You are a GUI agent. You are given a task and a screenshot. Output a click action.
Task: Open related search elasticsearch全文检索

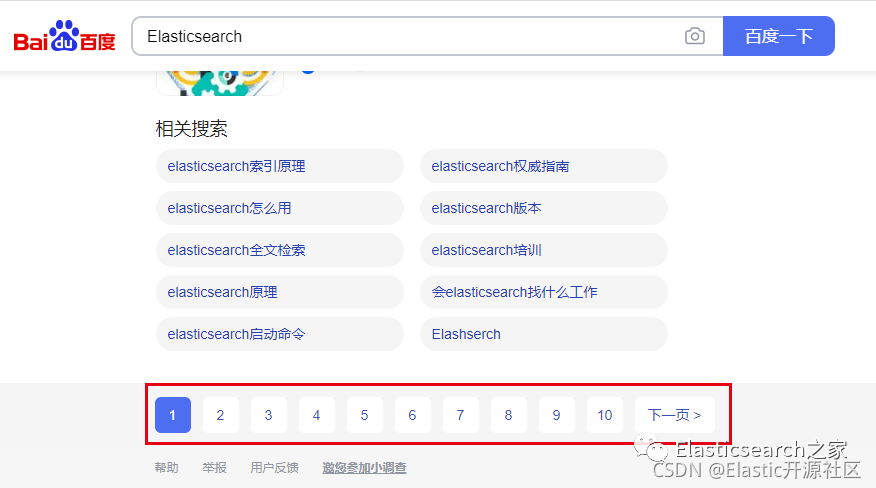point(279,250)
